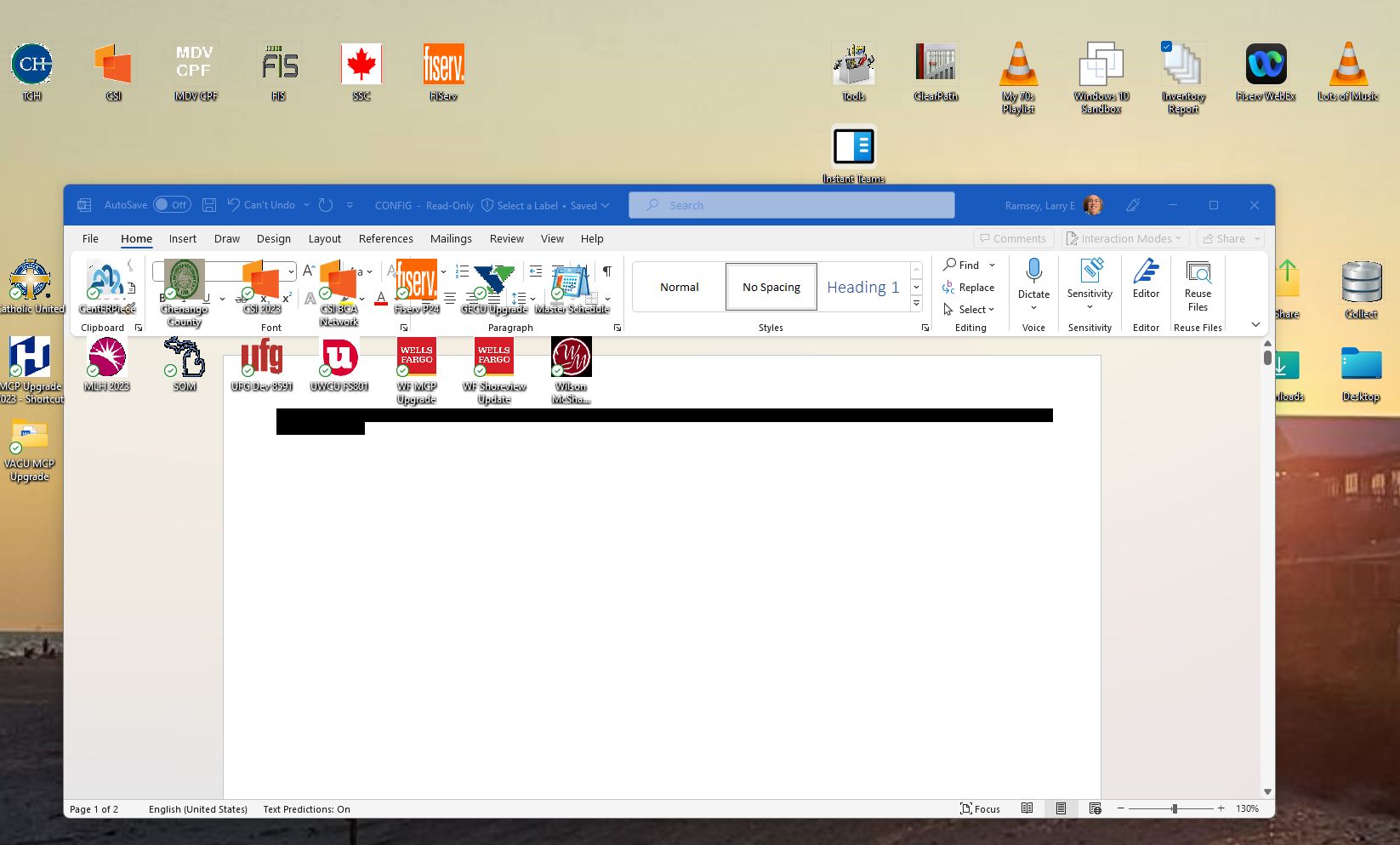Screen dimensions: 1400x845
Task: Toggle the AutoSave switch
Action: click(x=172, y=205)
